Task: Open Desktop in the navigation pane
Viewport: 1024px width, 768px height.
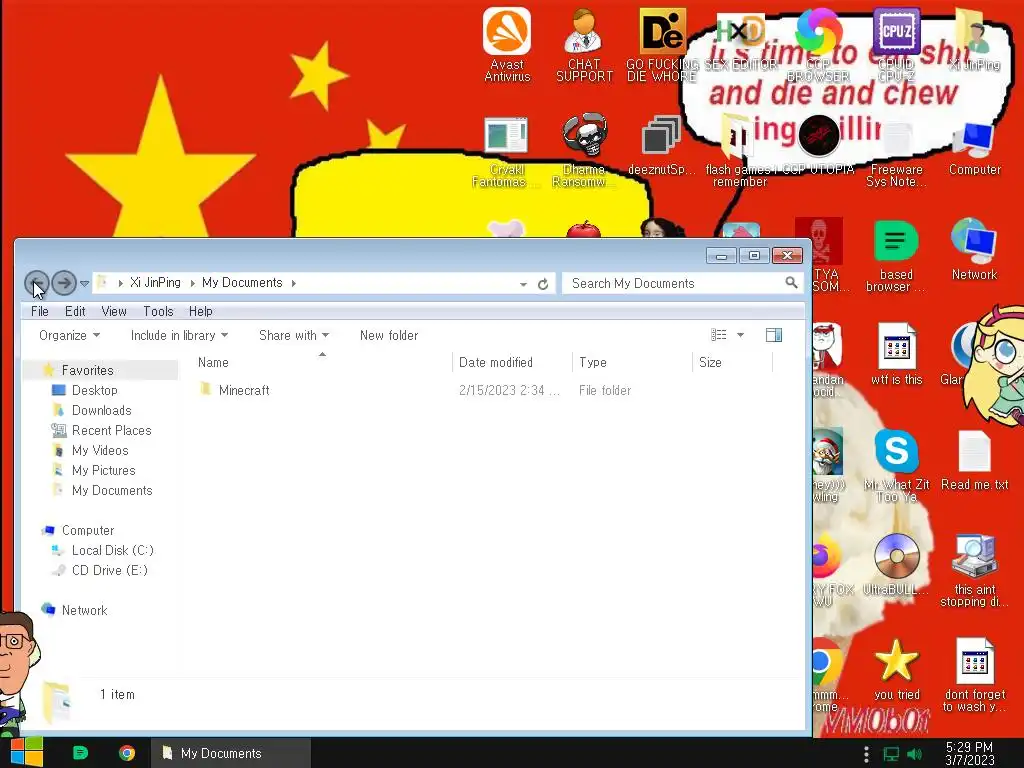Action: pos(95,391)
